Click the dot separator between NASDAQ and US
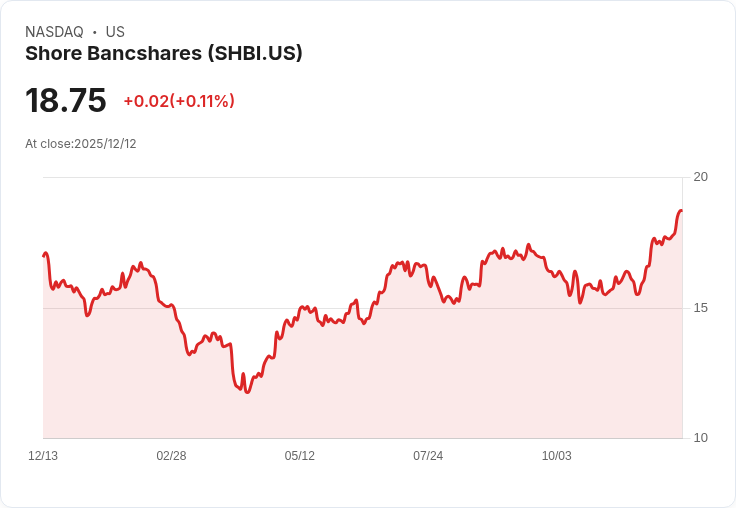Image resolution: width=736 pixels, height=508 pixels. [95, 32]
